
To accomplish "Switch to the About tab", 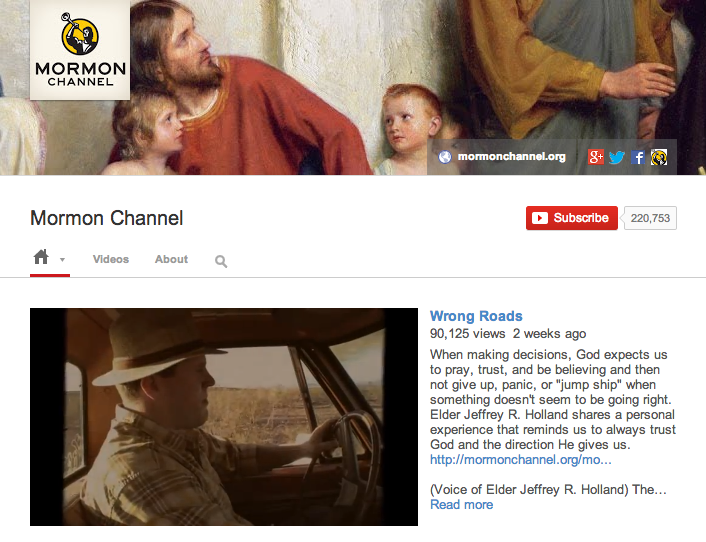I will pos(171,259).
